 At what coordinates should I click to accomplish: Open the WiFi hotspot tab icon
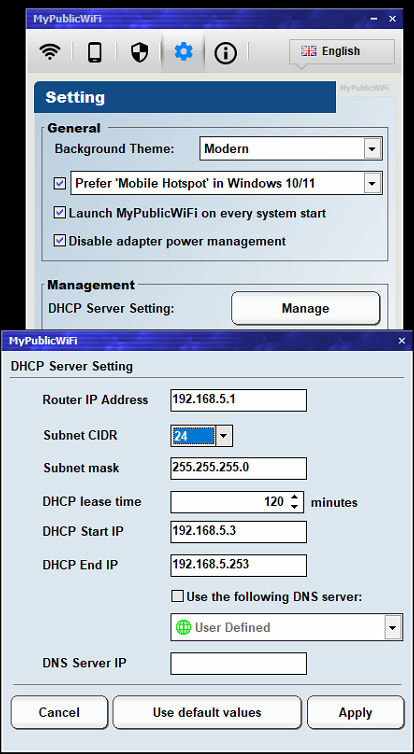tap(50, 51)
